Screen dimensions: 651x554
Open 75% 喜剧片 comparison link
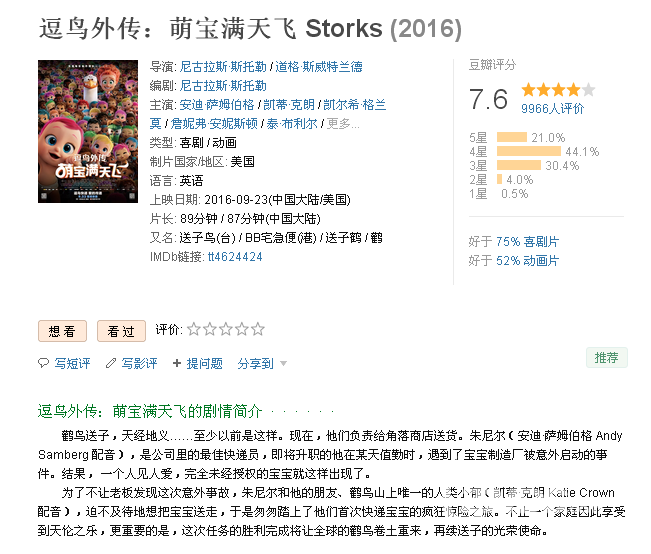click(x=527, y=242)
